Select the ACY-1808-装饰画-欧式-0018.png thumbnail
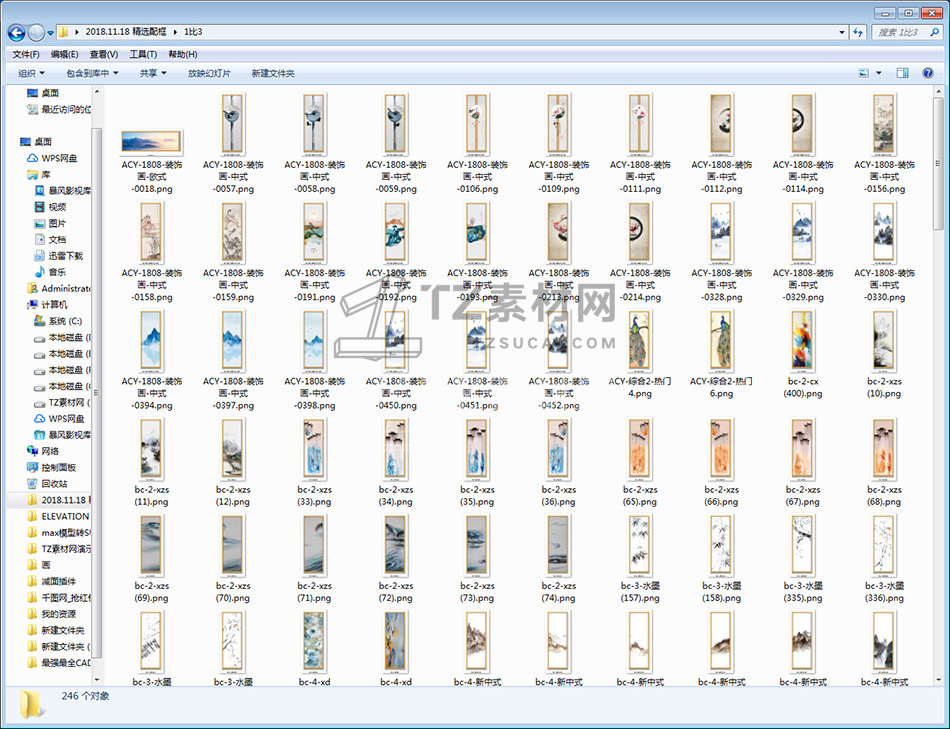 151,141
